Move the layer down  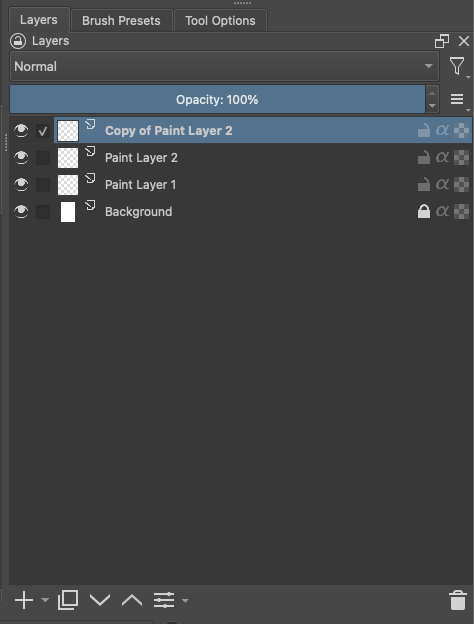100,600
